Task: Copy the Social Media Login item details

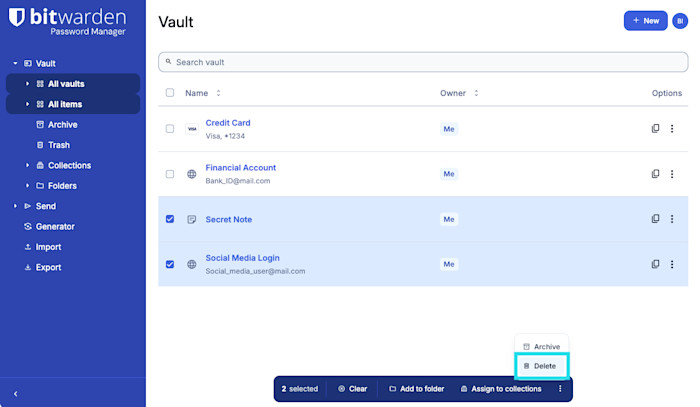Action: 655,264
